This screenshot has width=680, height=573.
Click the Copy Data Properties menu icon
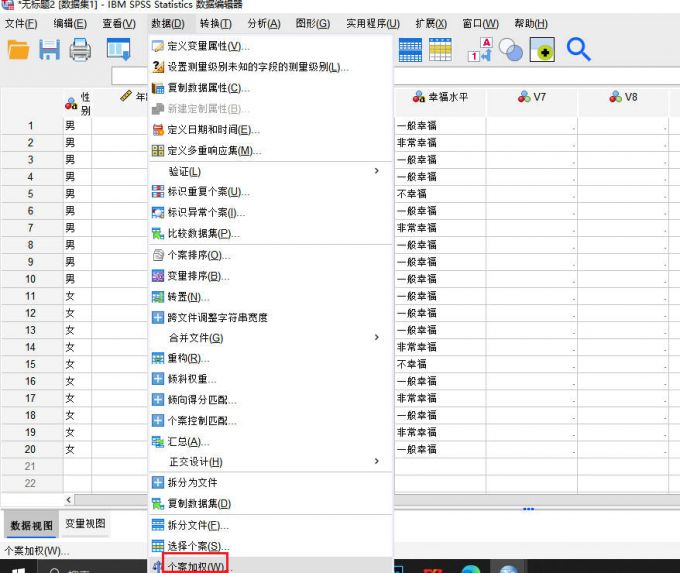[158, 88]
